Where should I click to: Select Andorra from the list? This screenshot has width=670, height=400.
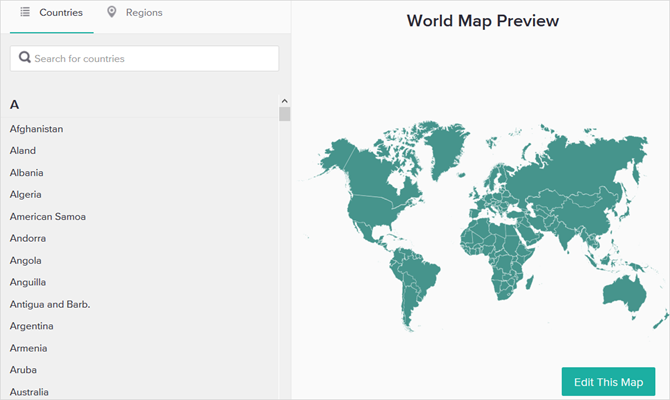[28, 238]
